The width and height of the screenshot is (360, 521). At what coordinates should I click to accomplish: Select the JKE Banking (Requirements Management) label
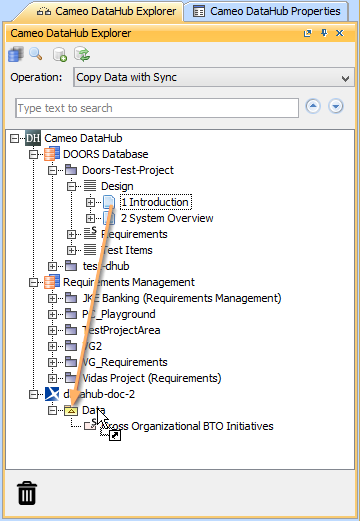182,298
